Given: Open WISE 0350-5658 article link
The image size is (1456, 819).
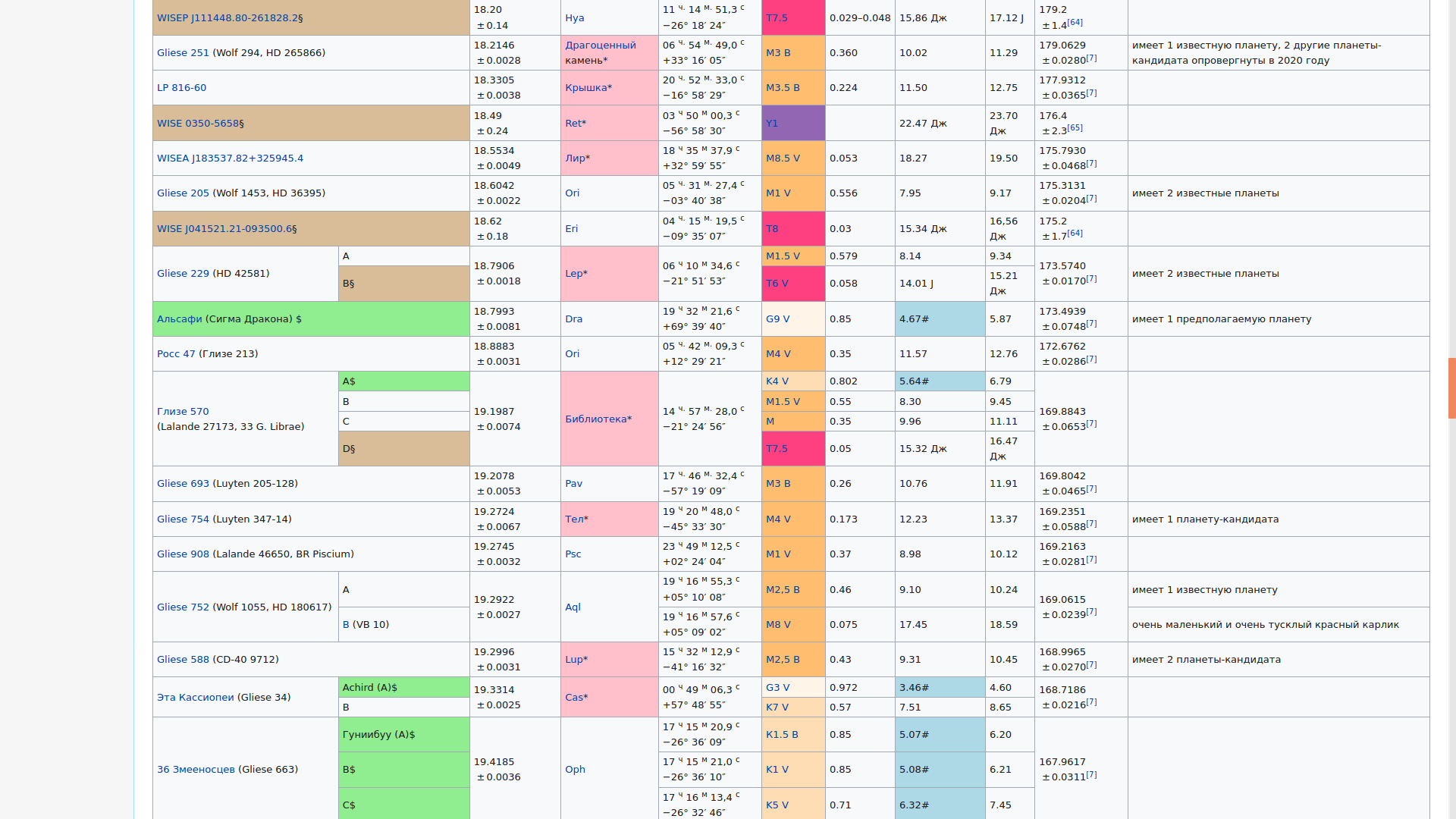Looking at the screenshot, I should [x=197, y=124].
